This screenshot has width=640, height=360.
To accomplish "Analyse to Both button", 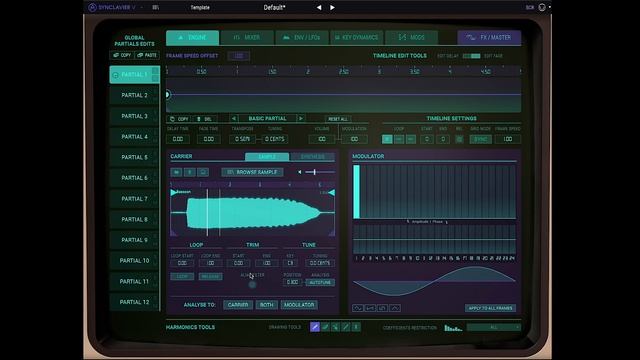I will click(267, 305).
